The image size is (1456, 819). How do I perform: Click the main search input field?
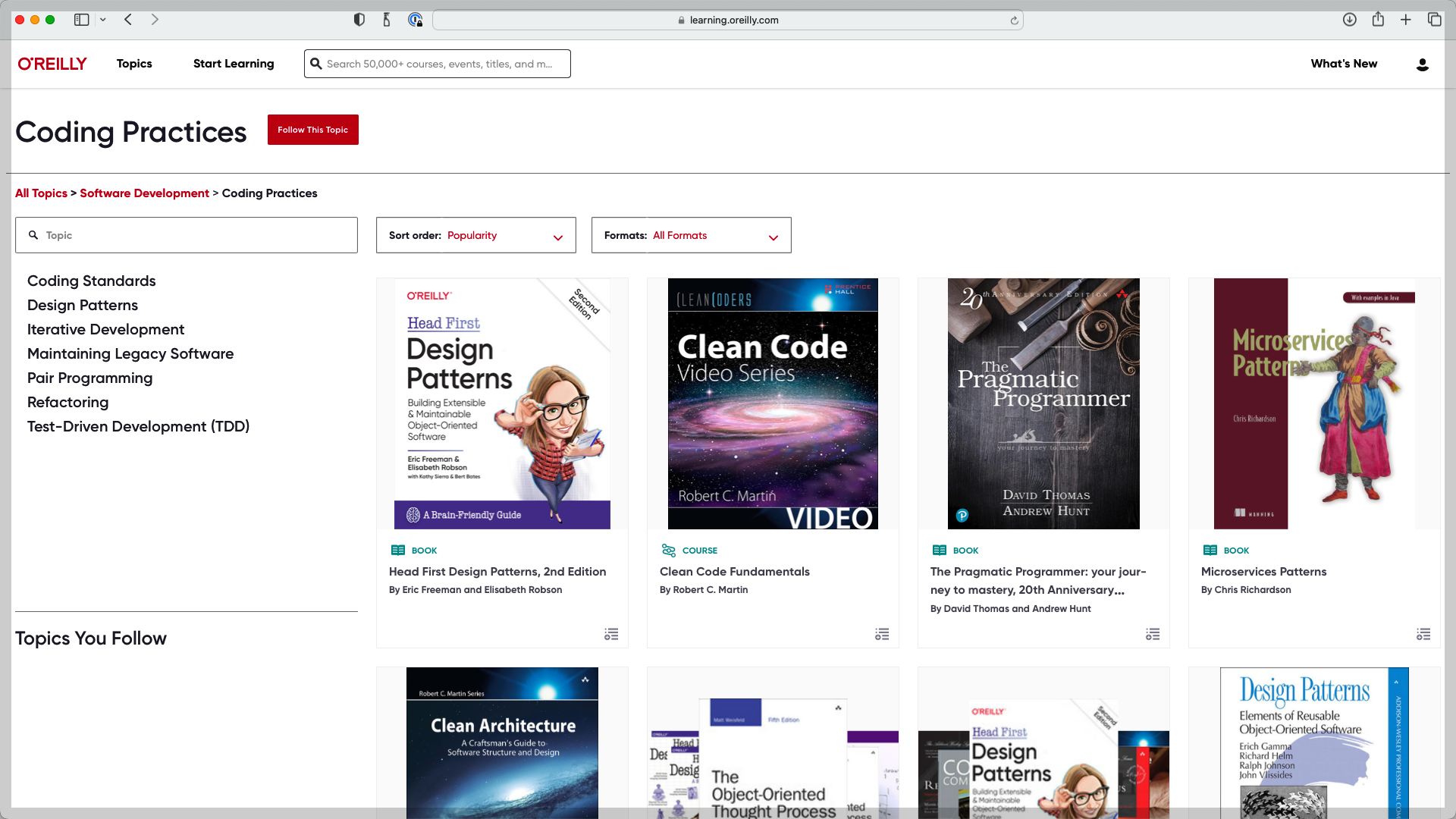438,64
